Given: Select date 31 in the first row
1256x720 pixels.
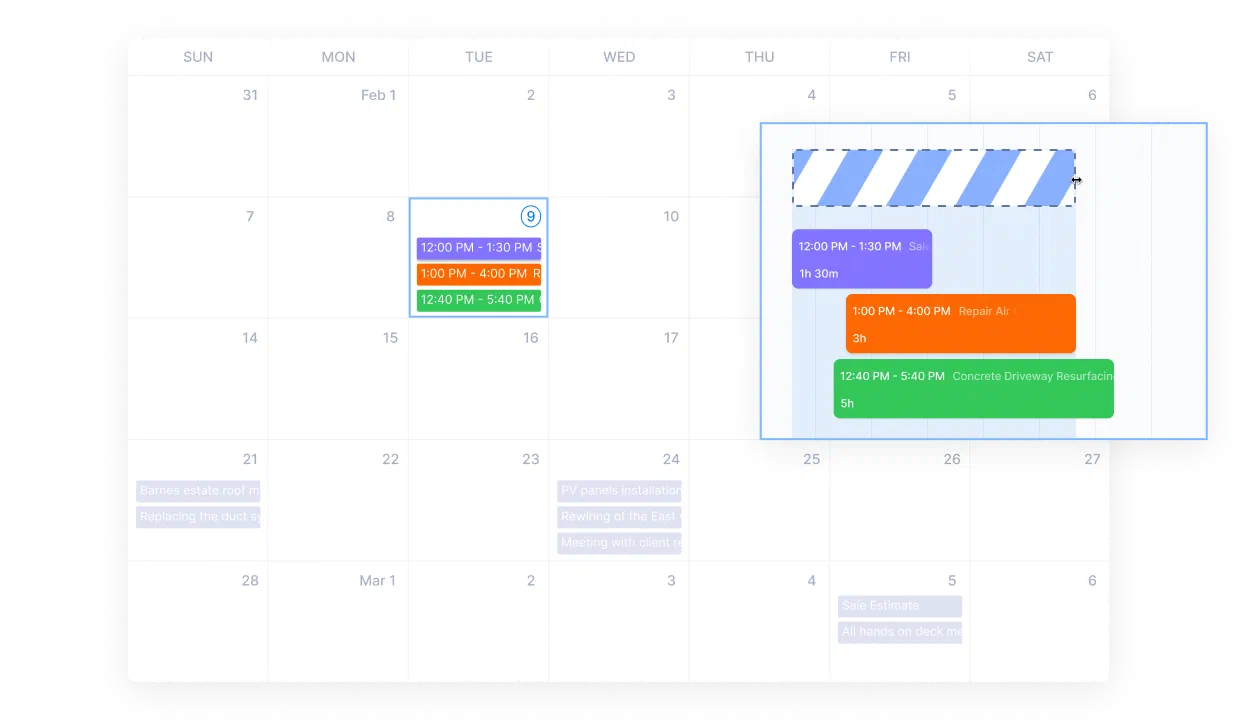Looking at the screenshot, I should point(250,95).
